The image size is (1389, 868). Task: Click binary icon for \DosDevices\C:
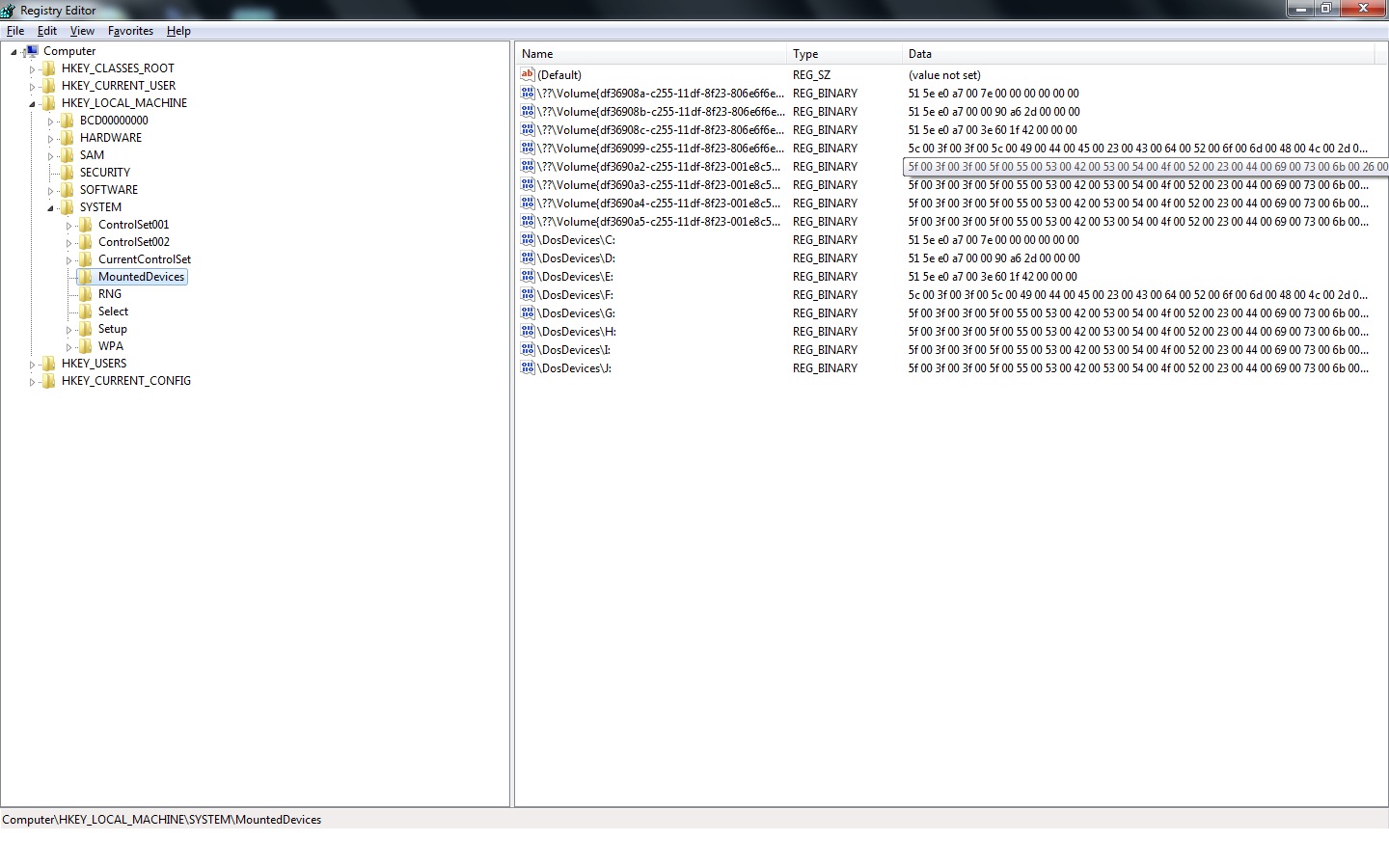[x=528, y=239]
